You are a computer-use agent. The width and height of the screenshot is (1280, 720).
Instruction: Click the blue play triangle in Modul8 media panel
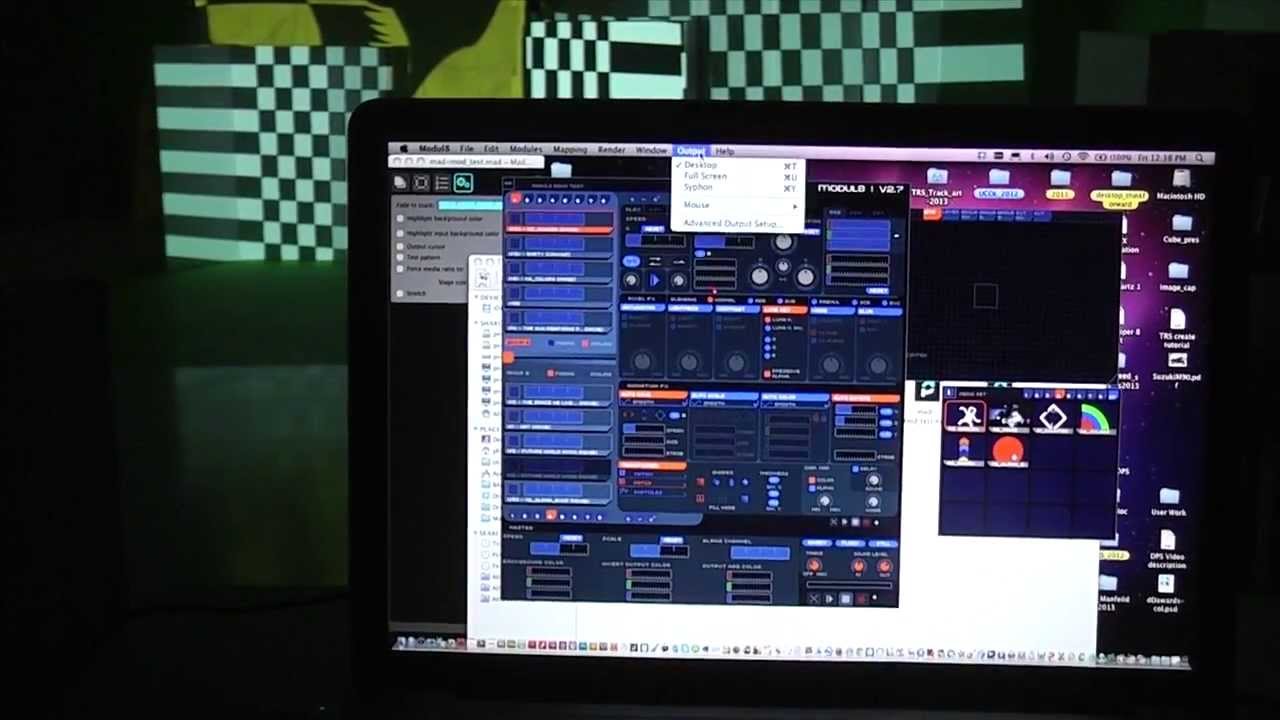click(654, 281)
